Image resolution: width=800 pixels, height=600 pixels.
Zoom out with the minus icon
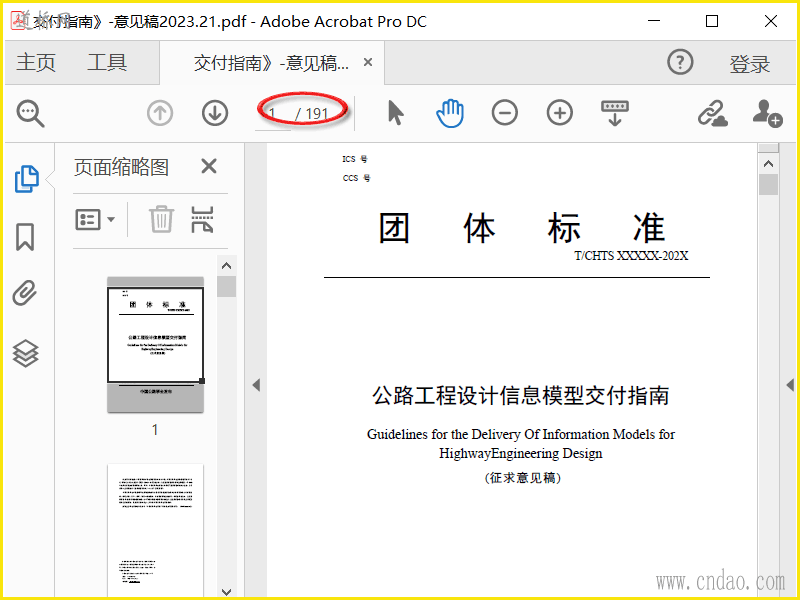pyautogui.click(x=505, y=113)
